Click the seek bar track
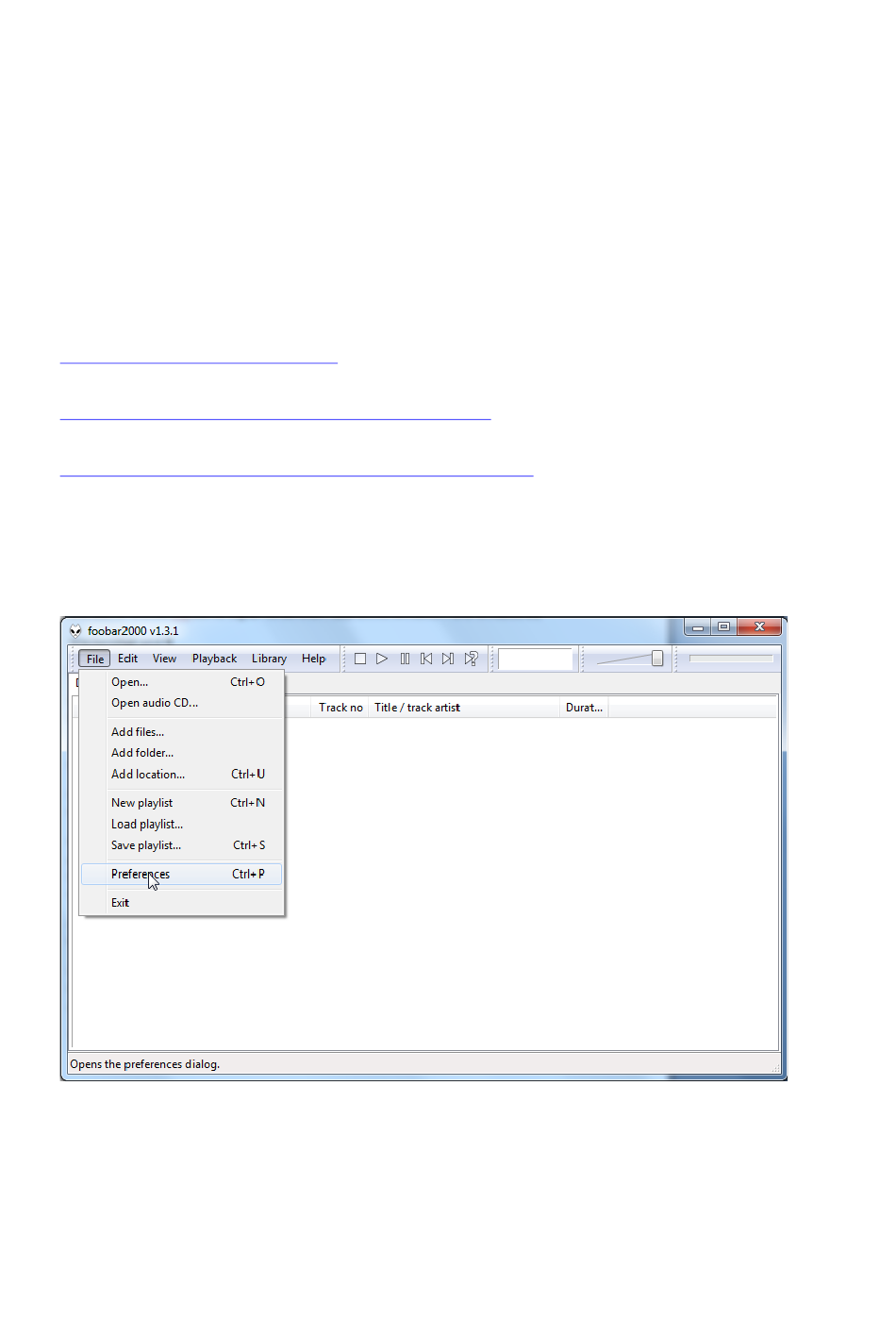The width and height of the screenshot is (896, 1319). pyautogui.click(x=731, y=659)
